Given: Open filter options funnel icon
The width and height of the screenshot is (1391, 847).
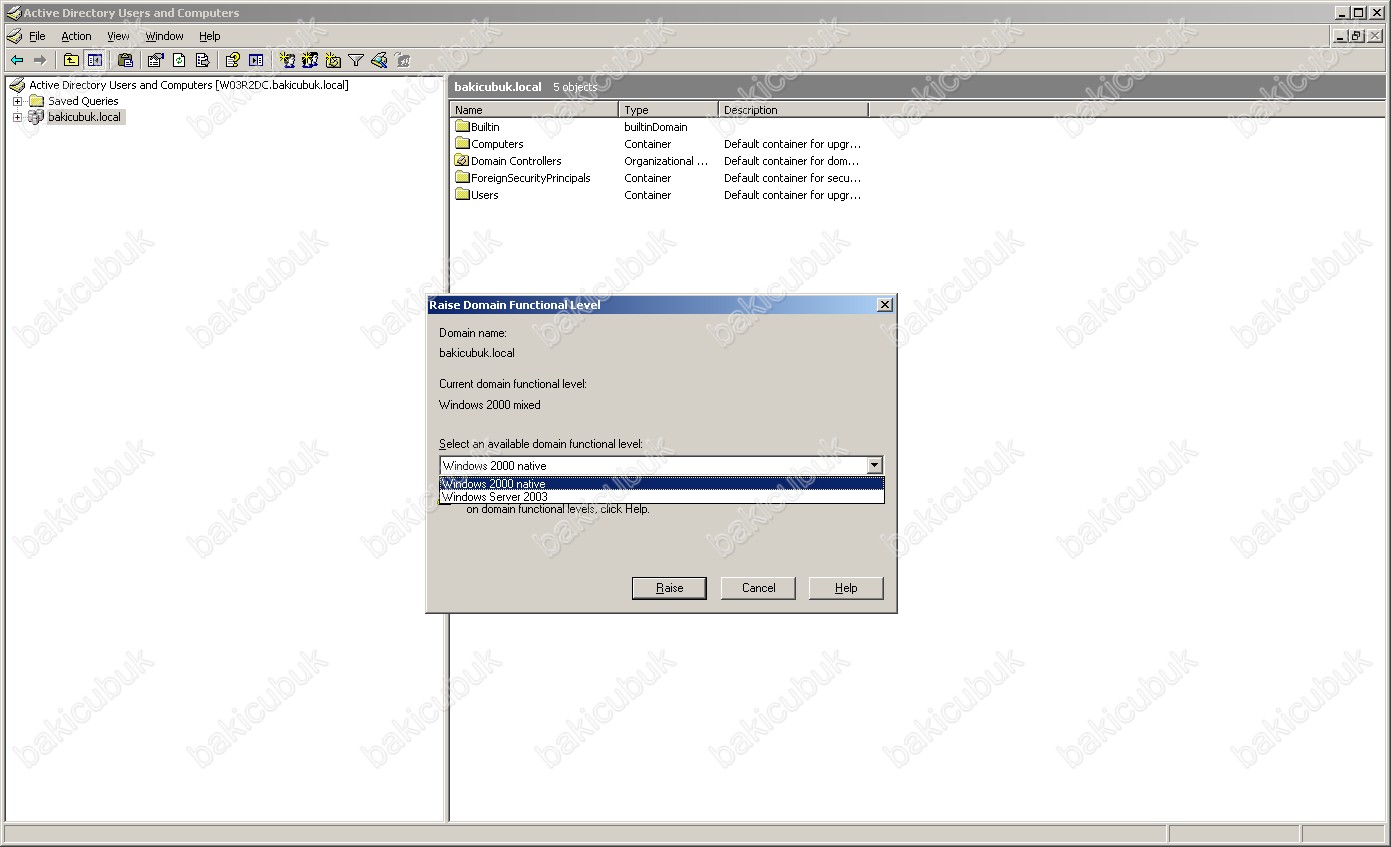Looking at the screenshot, I should [356, 60].
